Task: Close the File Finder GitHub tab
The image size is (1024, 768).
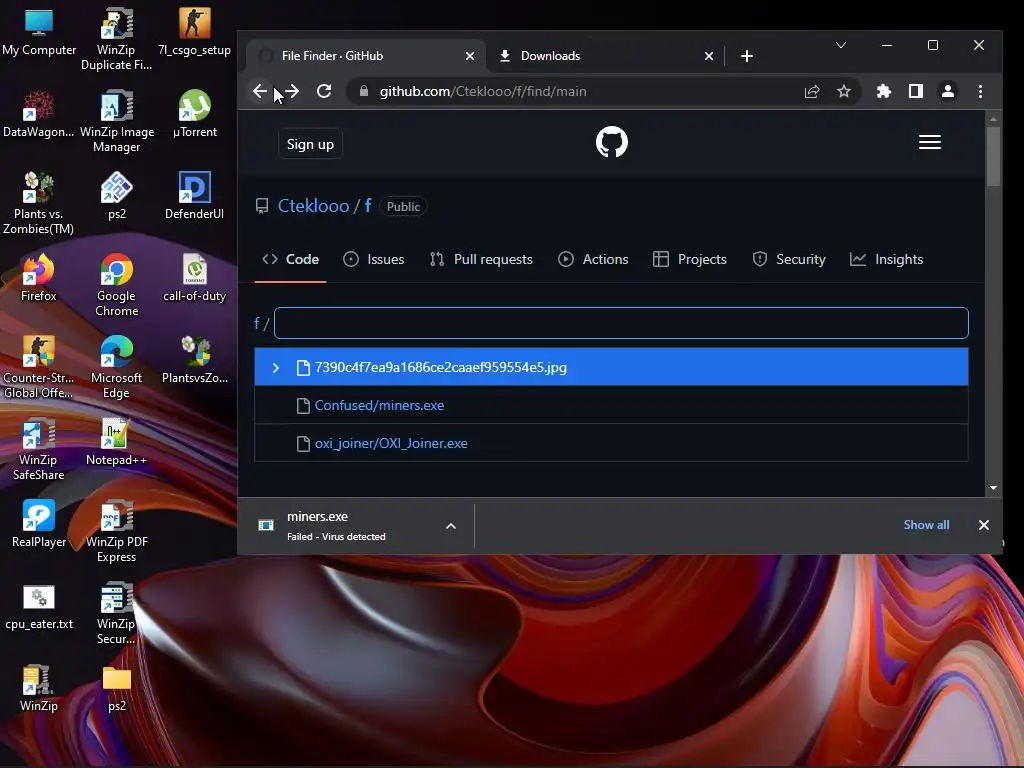Action: coord(470,56)
